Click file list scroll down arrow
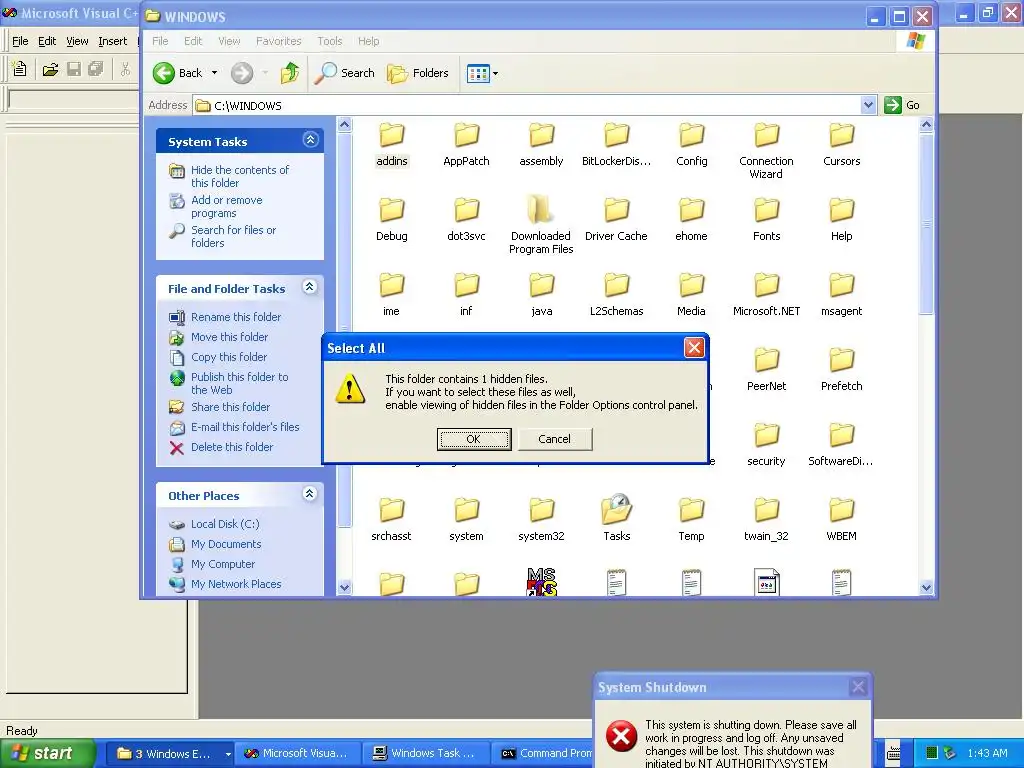 click(x=926, y=587)
